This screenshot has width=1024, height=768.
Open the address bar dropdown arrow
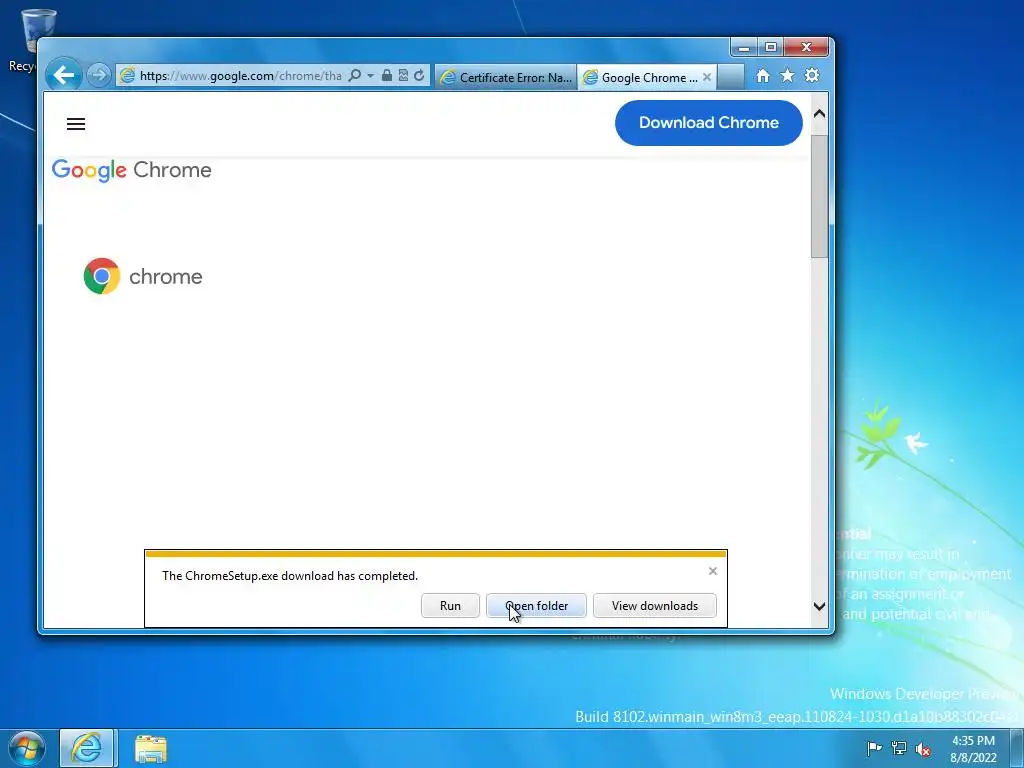[x=370, y=76]
